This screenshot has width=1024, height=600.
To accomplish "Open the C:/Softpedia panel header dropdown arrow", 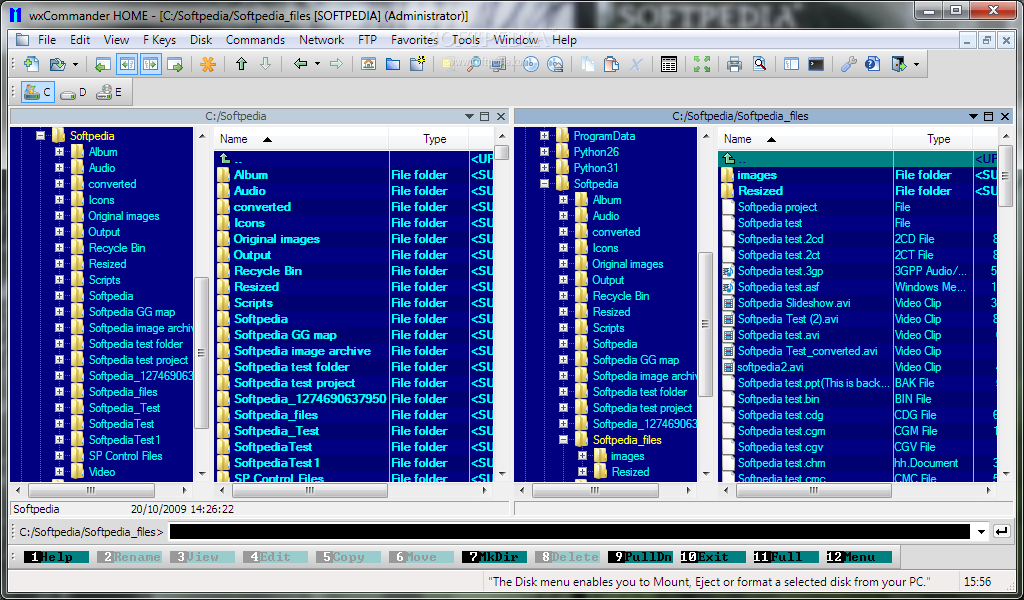I will 469,116.
